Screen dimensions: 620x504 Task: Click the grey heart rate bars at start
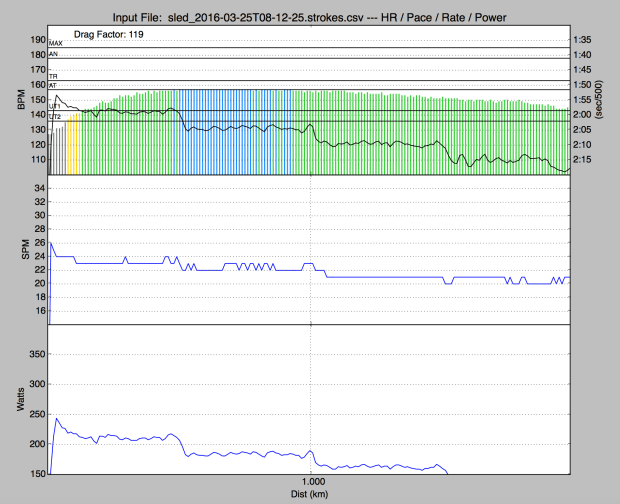point(58,150)
